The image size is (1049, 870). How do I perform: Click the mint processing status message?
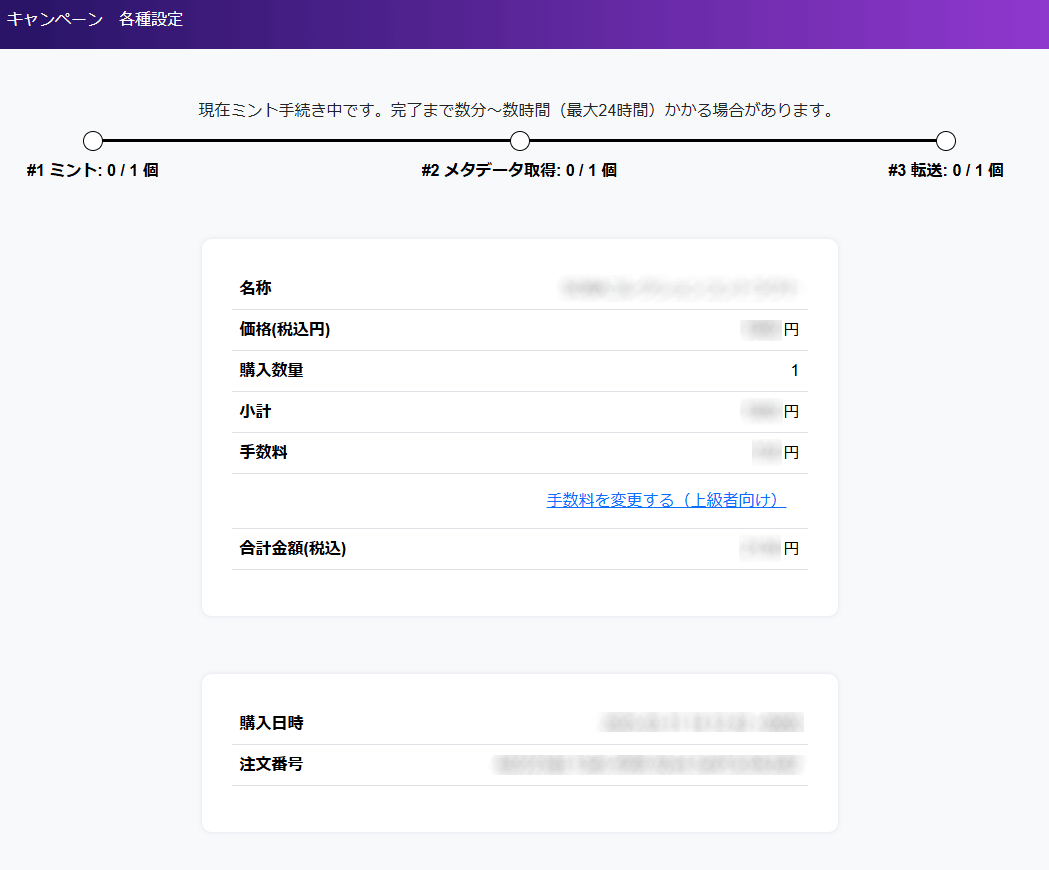coord(516,110)
